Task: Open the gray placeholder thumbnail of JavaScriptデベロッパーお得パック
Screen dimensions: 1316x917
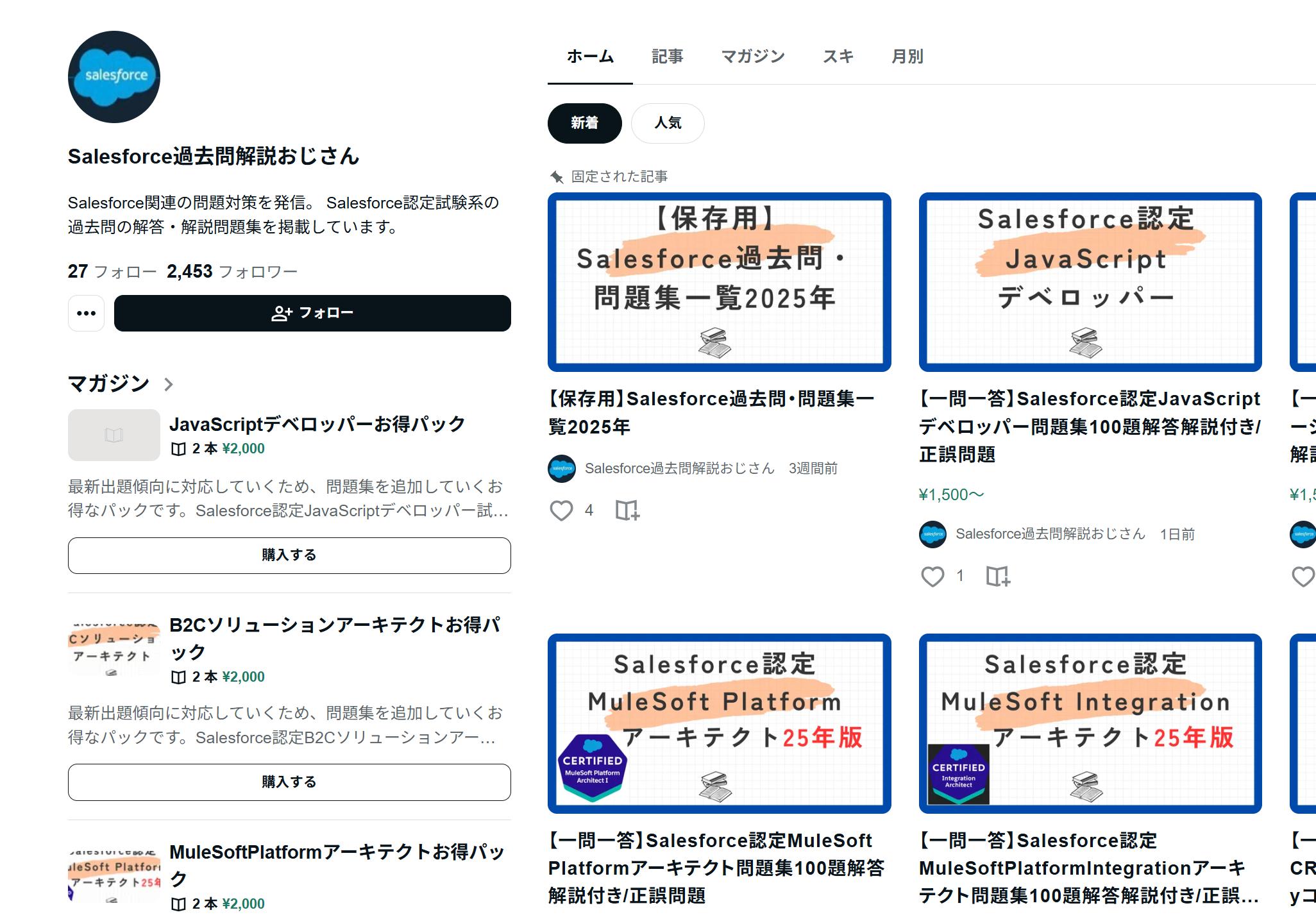Action: pyautogui.click(x=114, y=435)
